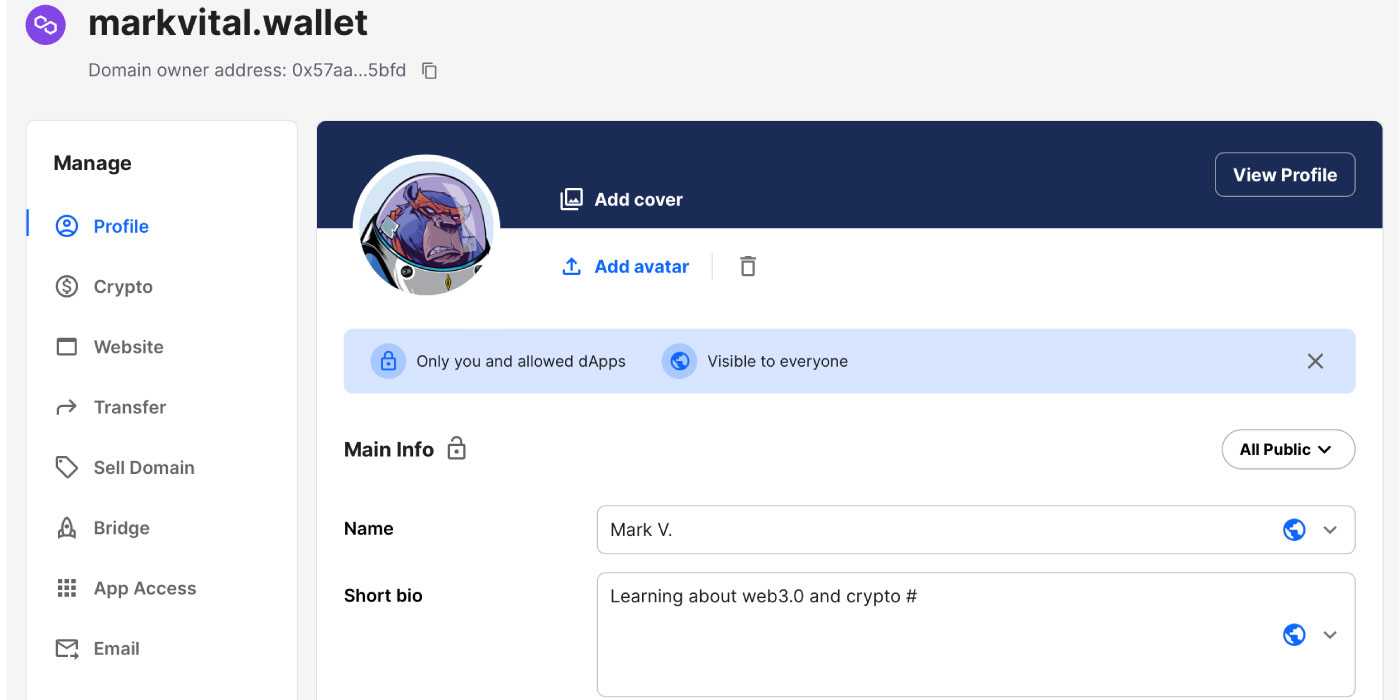Expand the Name field visibility chevron
The image size is (1400, 700).
pyautogui.click(x=1330, y=530)
